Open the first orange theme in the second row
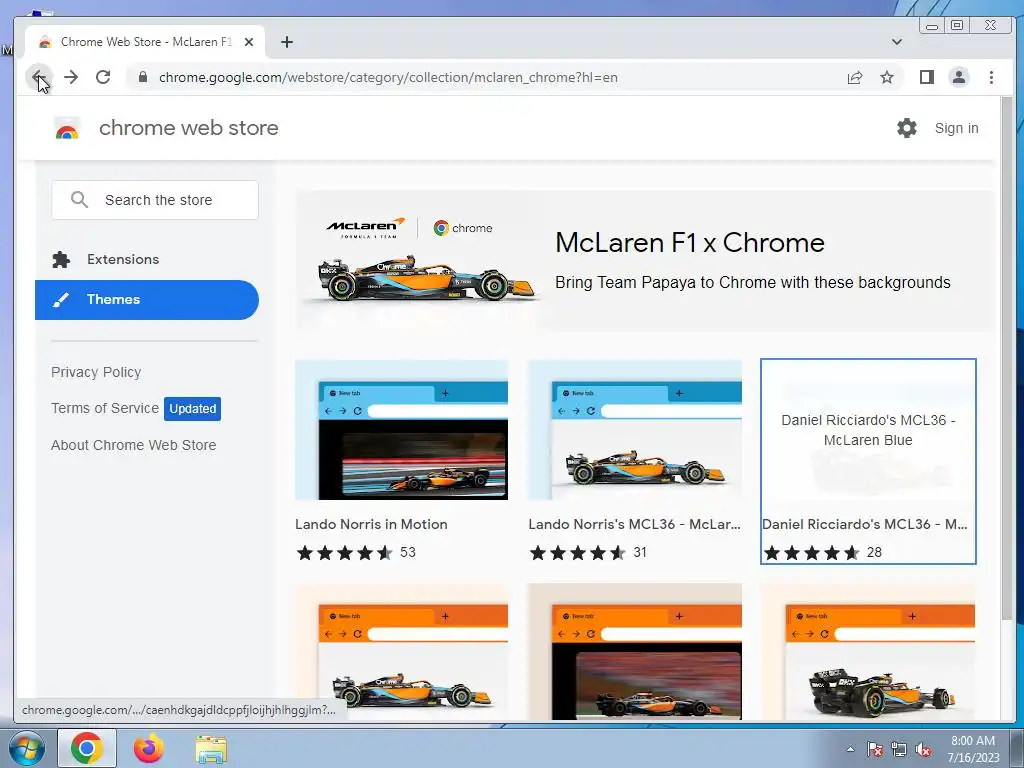The width and height of the screenshot is (1024, 768). [x=401, y=652]
